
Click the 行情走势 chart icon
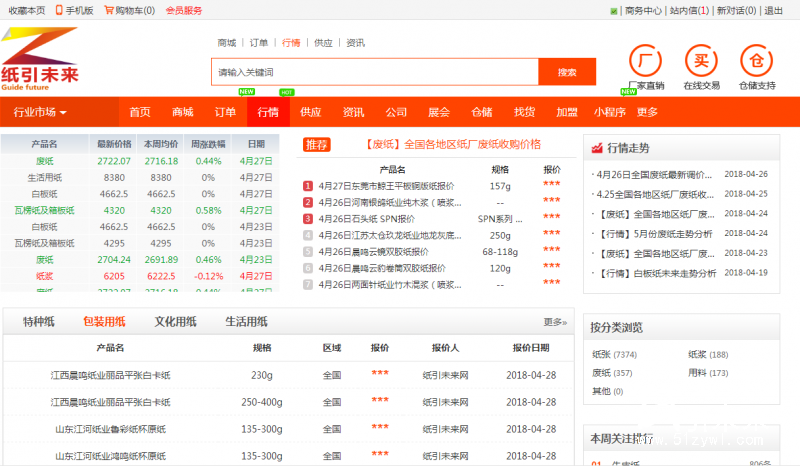coord(597,148)
